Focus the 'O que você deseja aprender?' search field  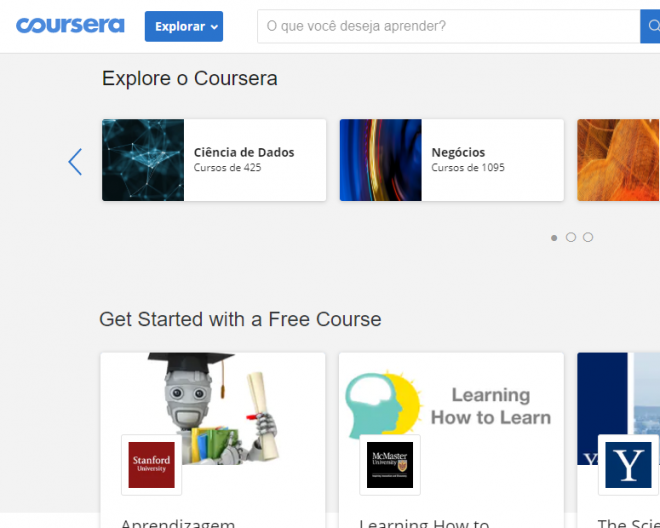449,26
